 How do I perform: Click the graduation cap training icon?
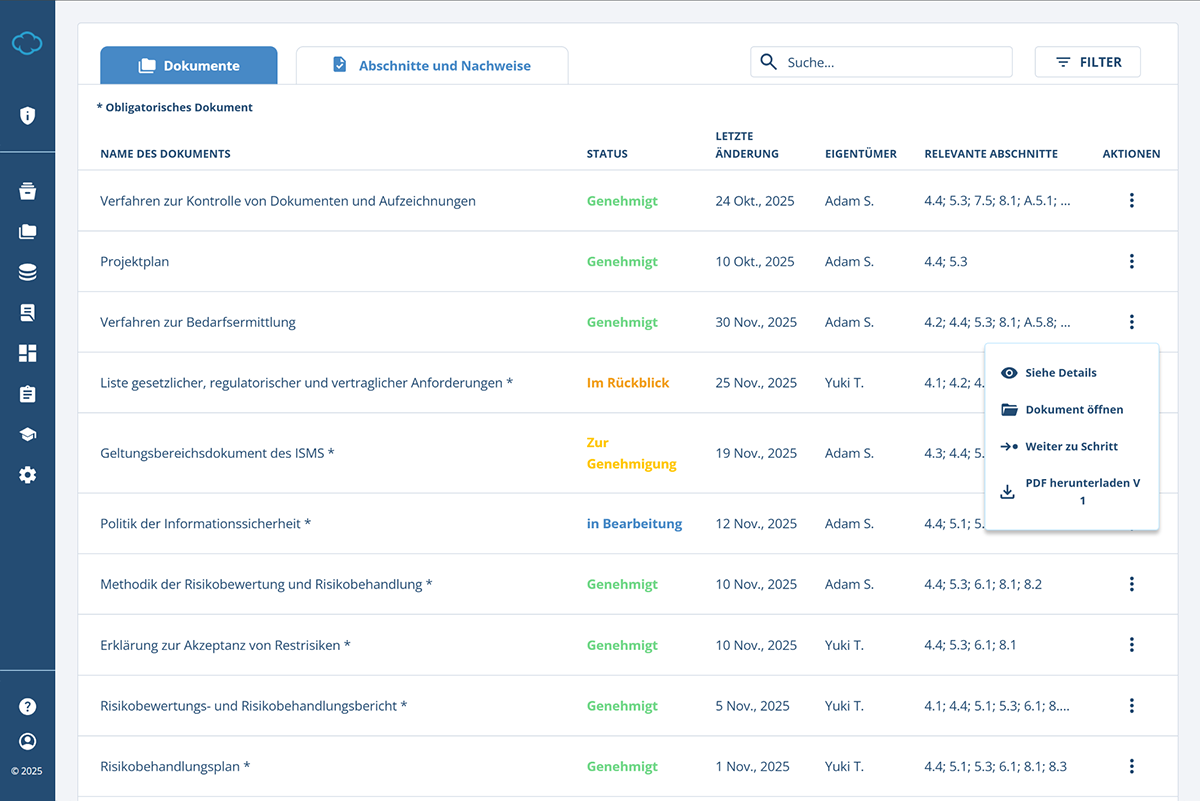(27, 434)
